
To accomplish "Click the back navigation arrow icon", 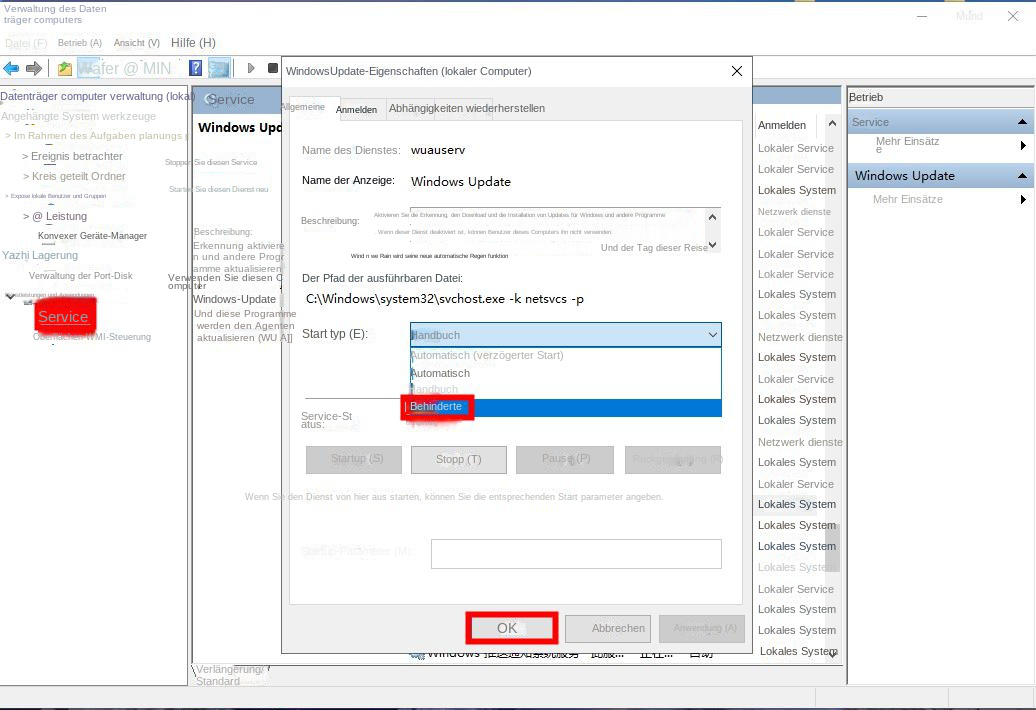I will point(10,67).
